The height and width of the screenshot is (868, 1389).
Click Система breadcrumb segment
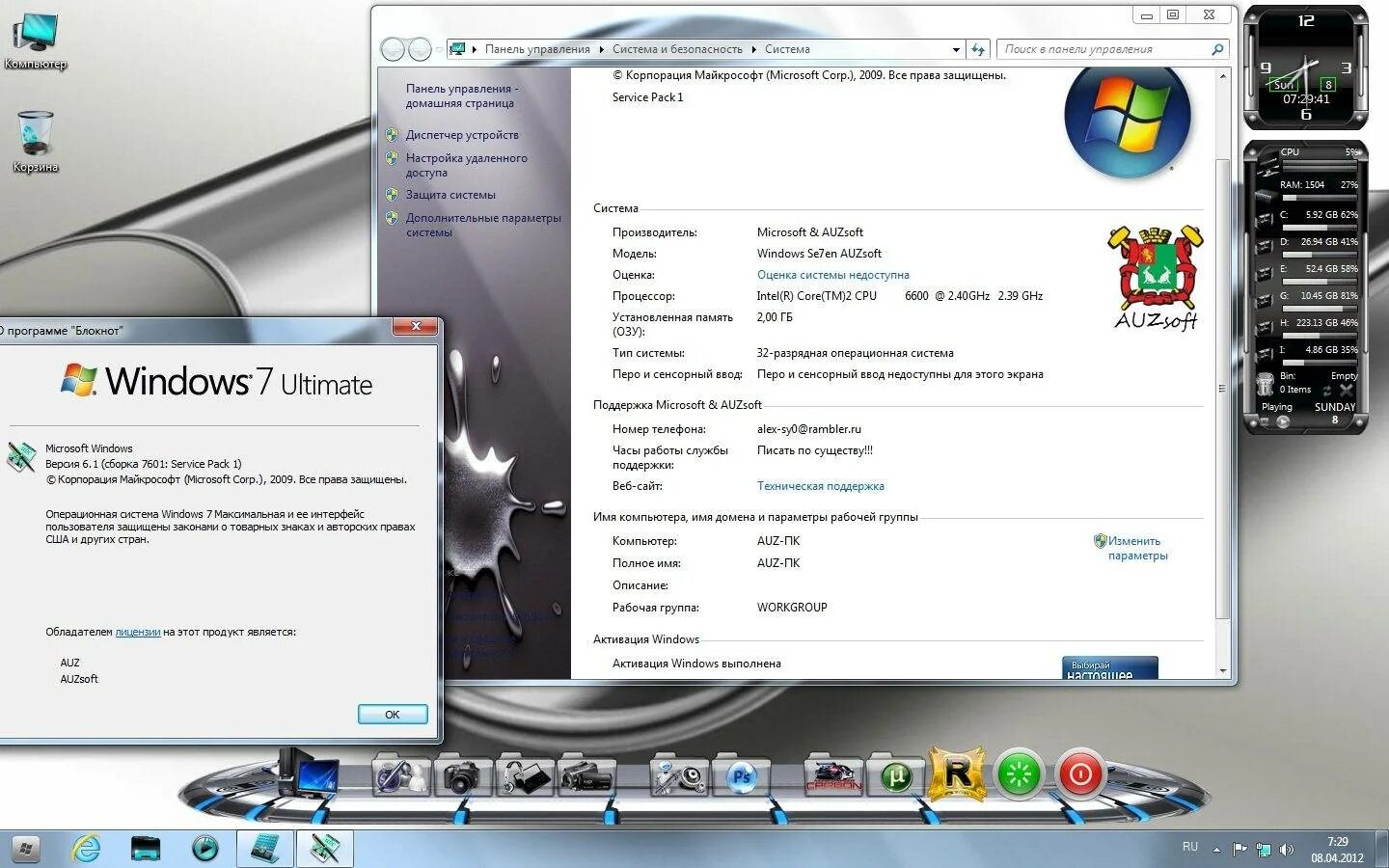pos(787,49)
